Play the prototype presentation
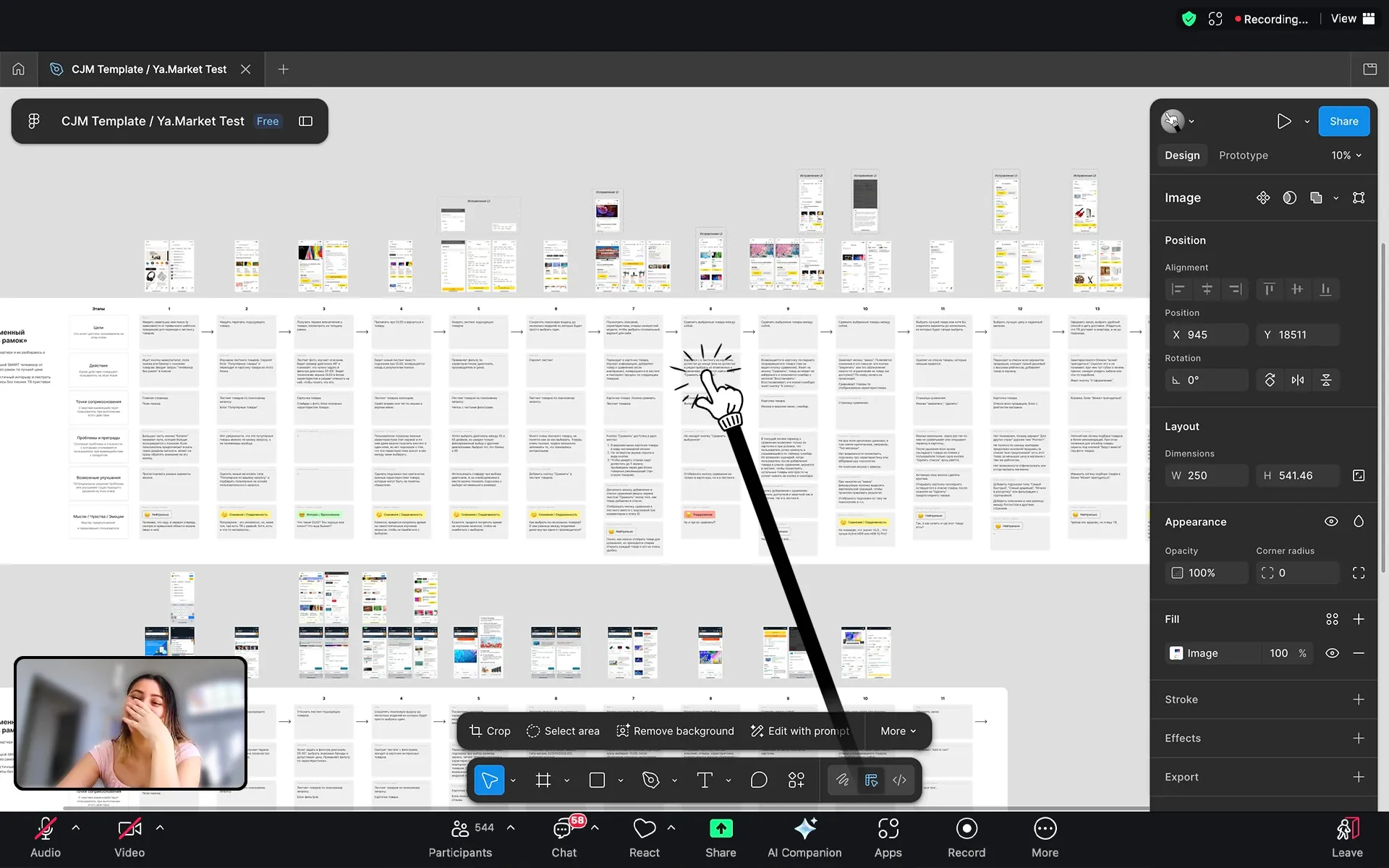The width and height of the screenshot is (1389, 868). (x=1283, y=122)
